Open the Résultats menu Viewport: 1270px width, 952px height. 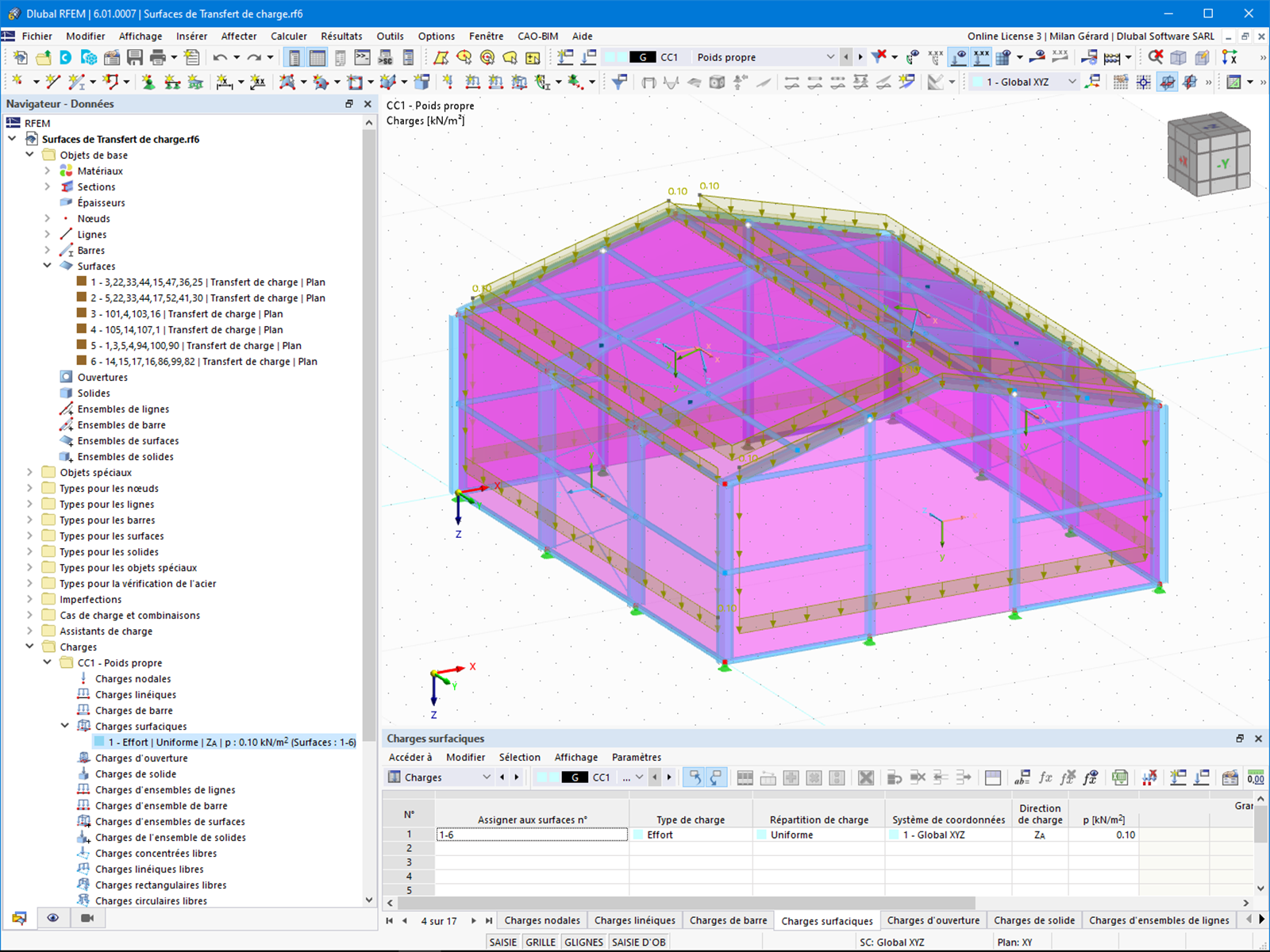[341, 36]
